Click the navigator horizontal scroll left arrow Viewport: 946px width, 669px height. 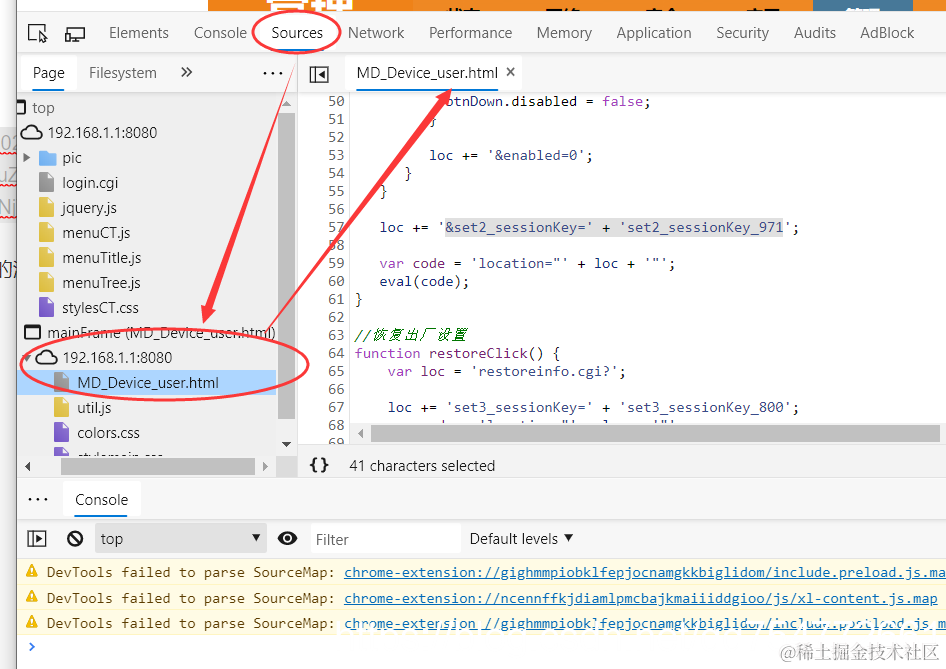pyautogui.click(x=27, y=466)
